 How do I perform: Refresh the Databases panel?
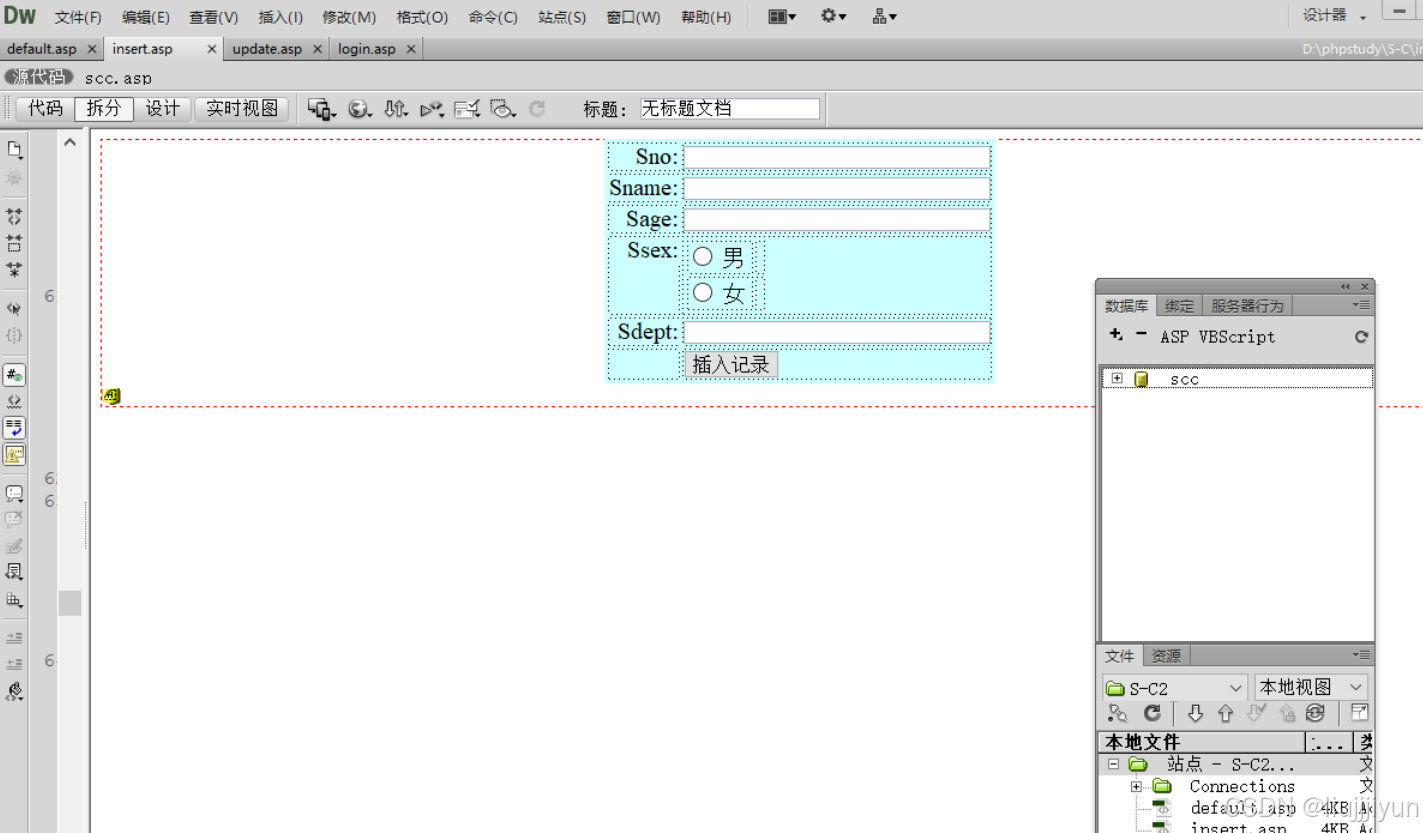coord(1361,337)
